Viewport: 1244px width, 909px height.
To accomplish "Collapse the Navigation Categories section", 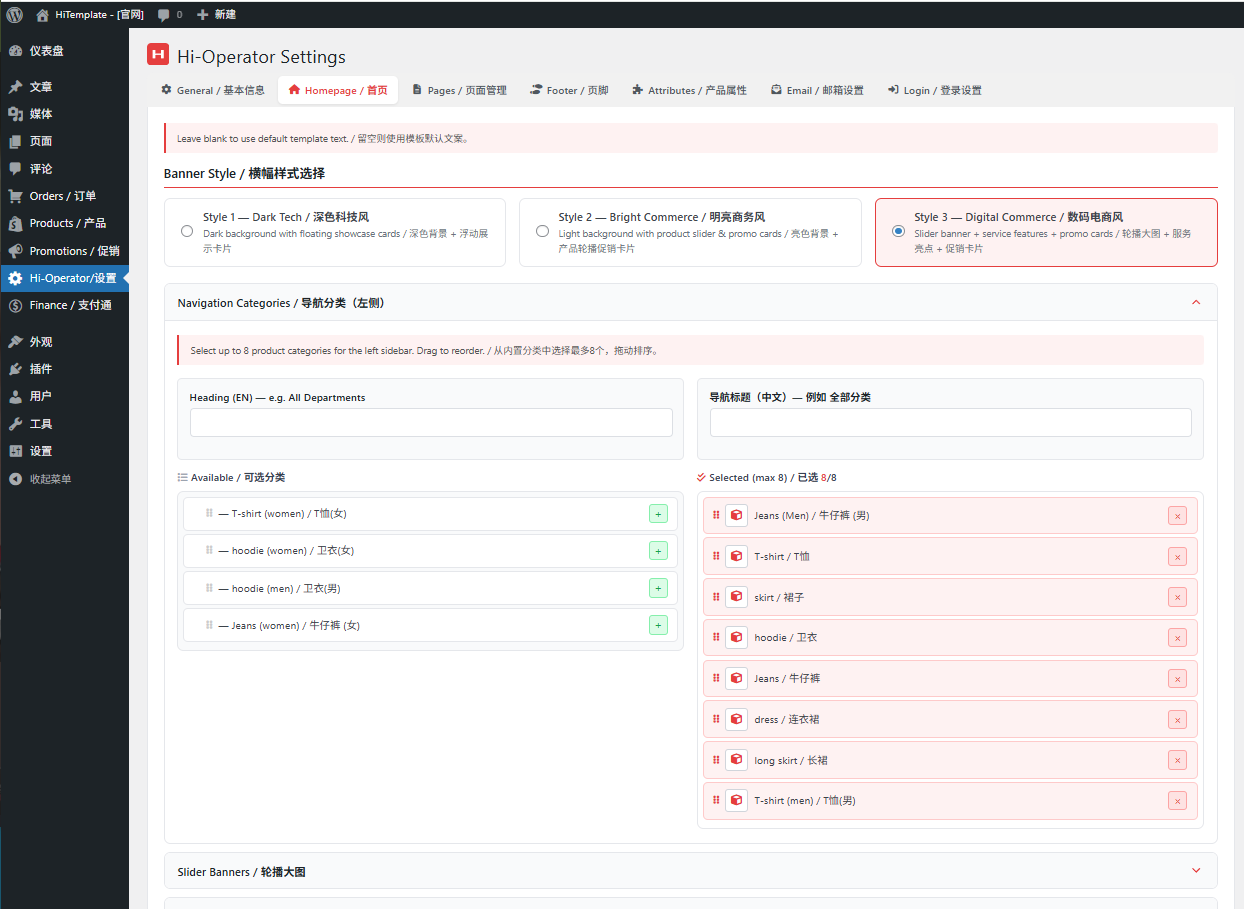I will point(1196,303).
